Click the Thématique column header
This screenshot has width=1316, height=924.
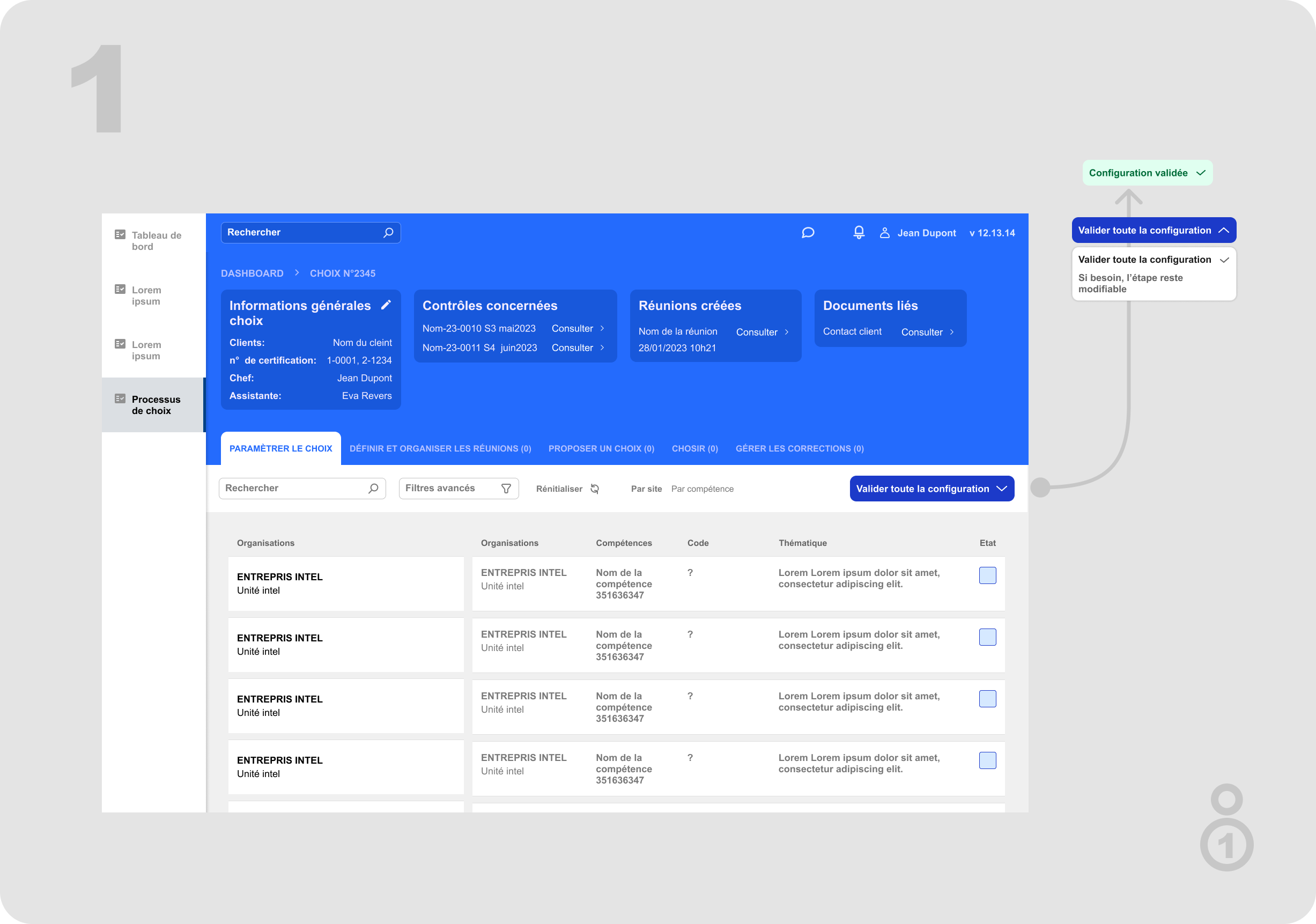802,543
